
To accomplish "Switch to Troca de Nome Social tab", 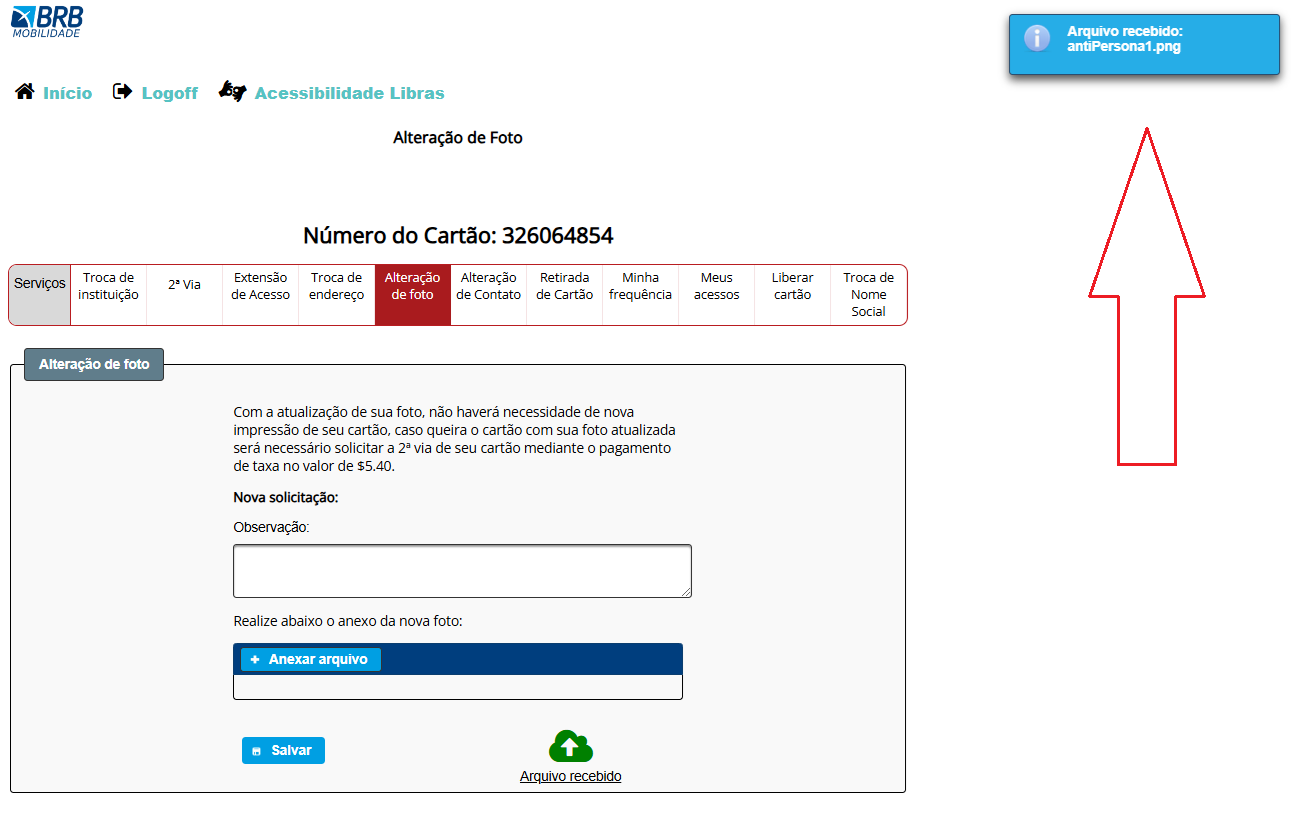I will [x=869, y=295].
